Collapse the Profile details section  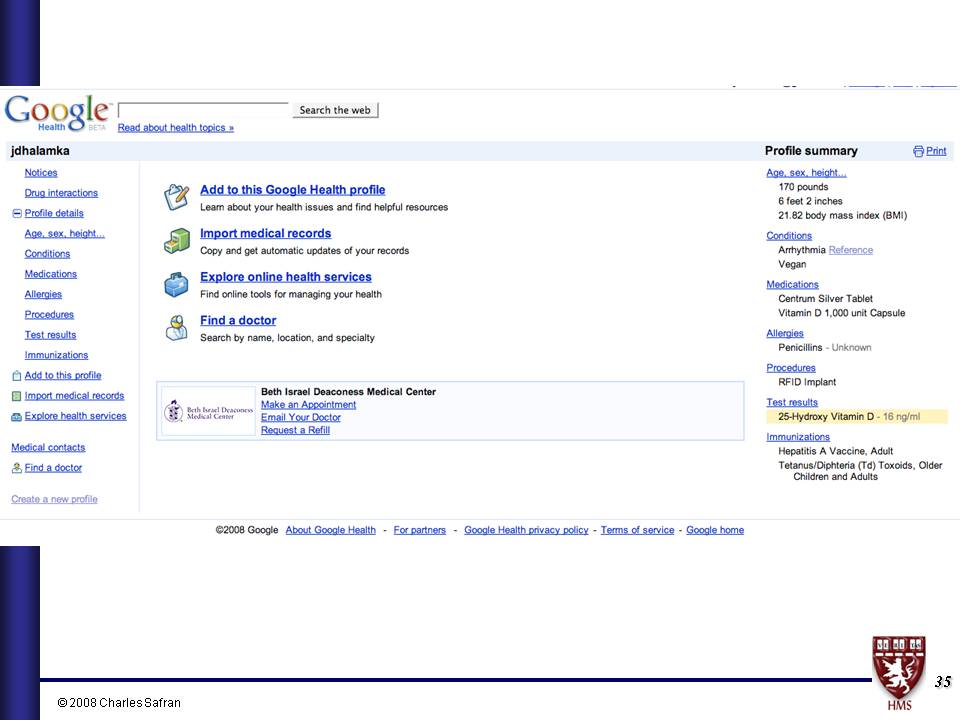pyautogui.click(x=17, y=214)
